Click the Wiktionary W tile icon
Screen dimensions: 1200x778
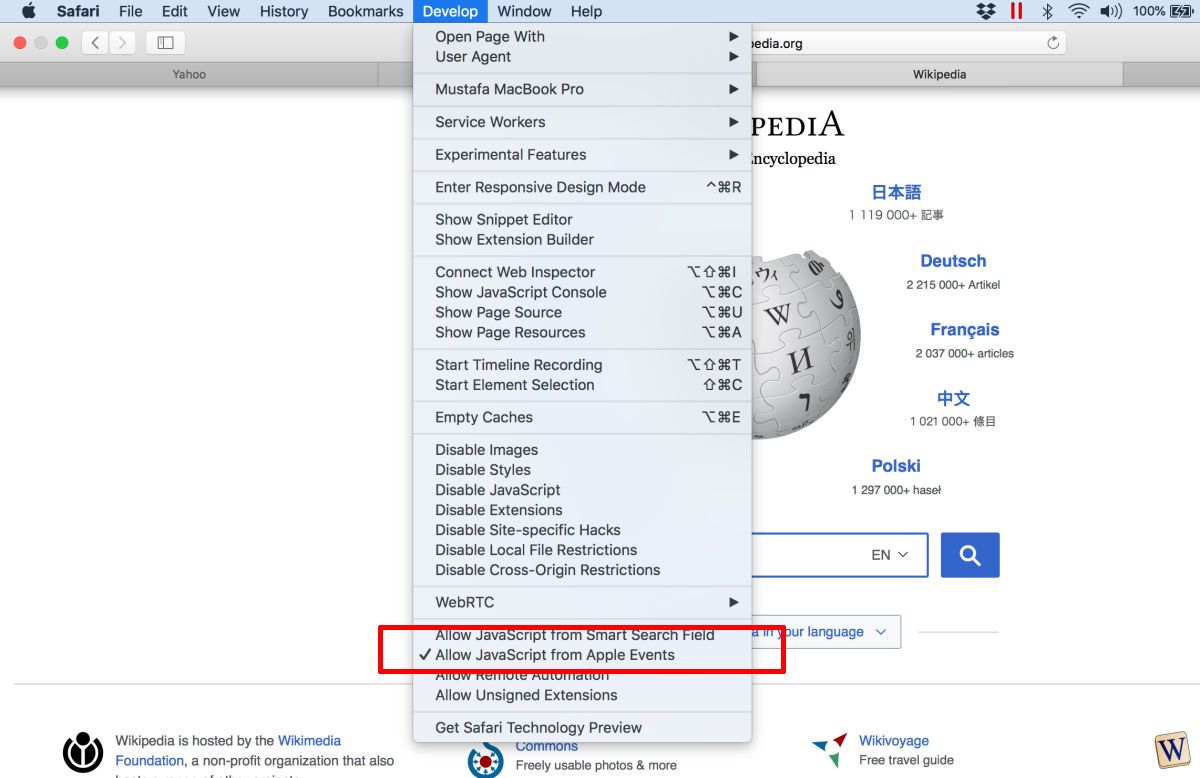click(1171, 749)
